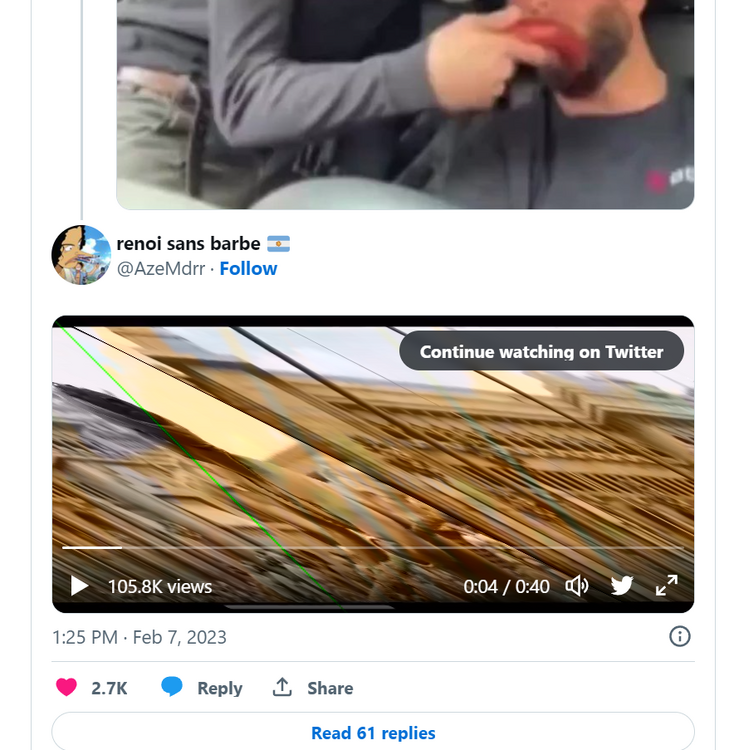
Task: Click Continue watching on Twitter
Action: coord(541,352)
